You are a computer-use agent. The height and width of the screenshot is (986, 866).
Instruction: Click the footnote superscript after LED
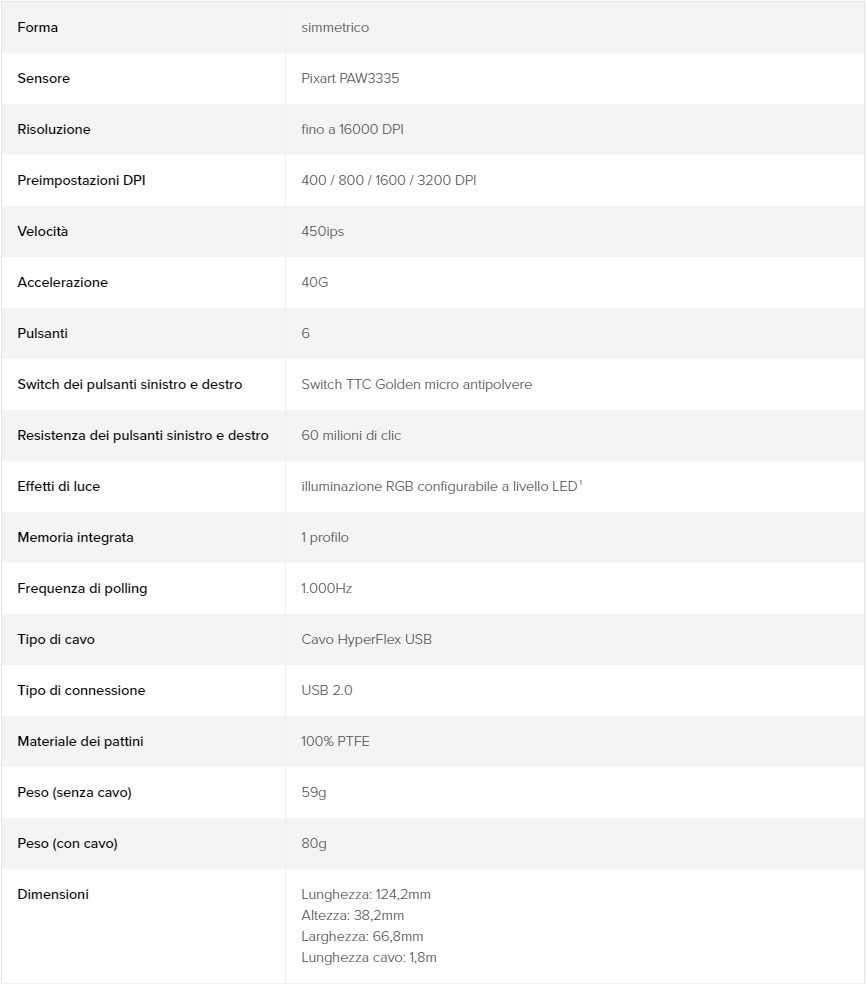pos(581,482)
